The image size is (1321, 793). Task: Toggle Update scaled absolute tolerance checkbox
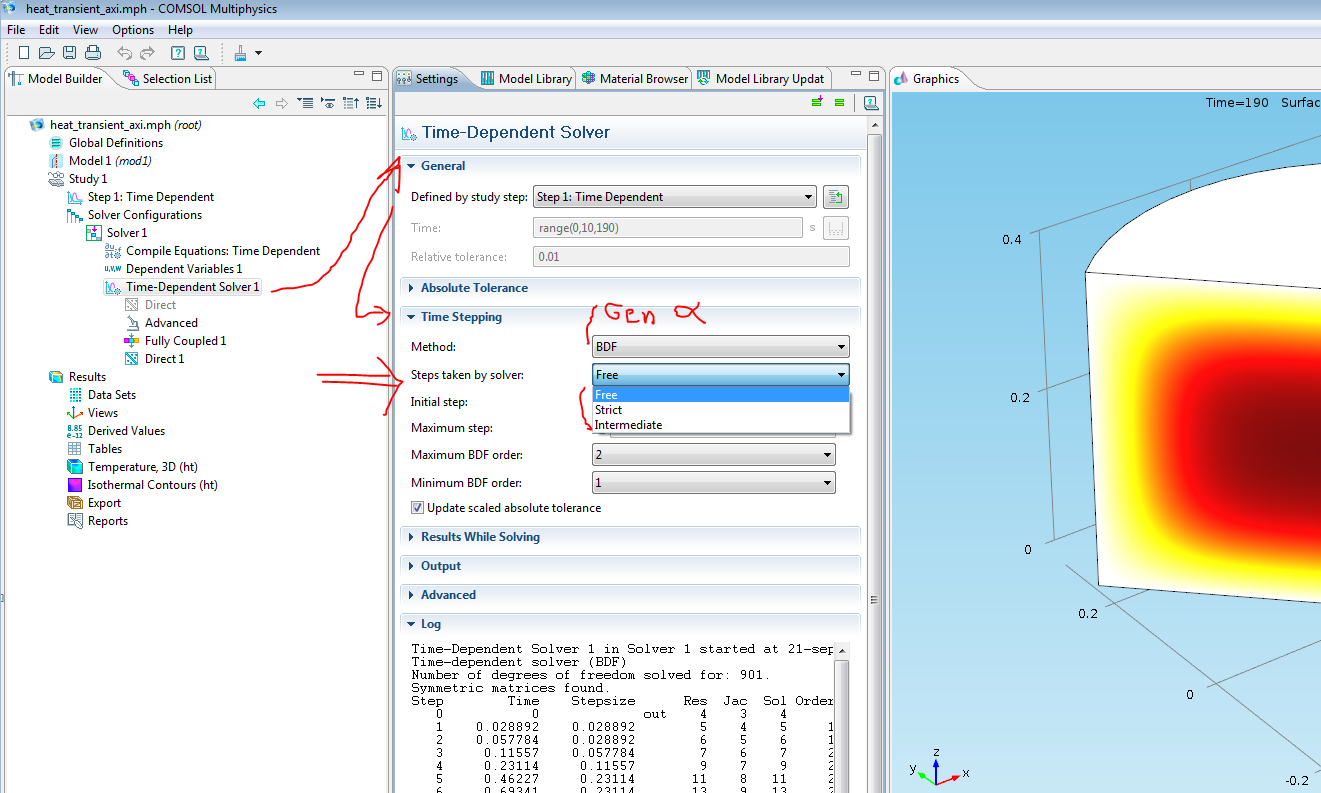[418, 508]
